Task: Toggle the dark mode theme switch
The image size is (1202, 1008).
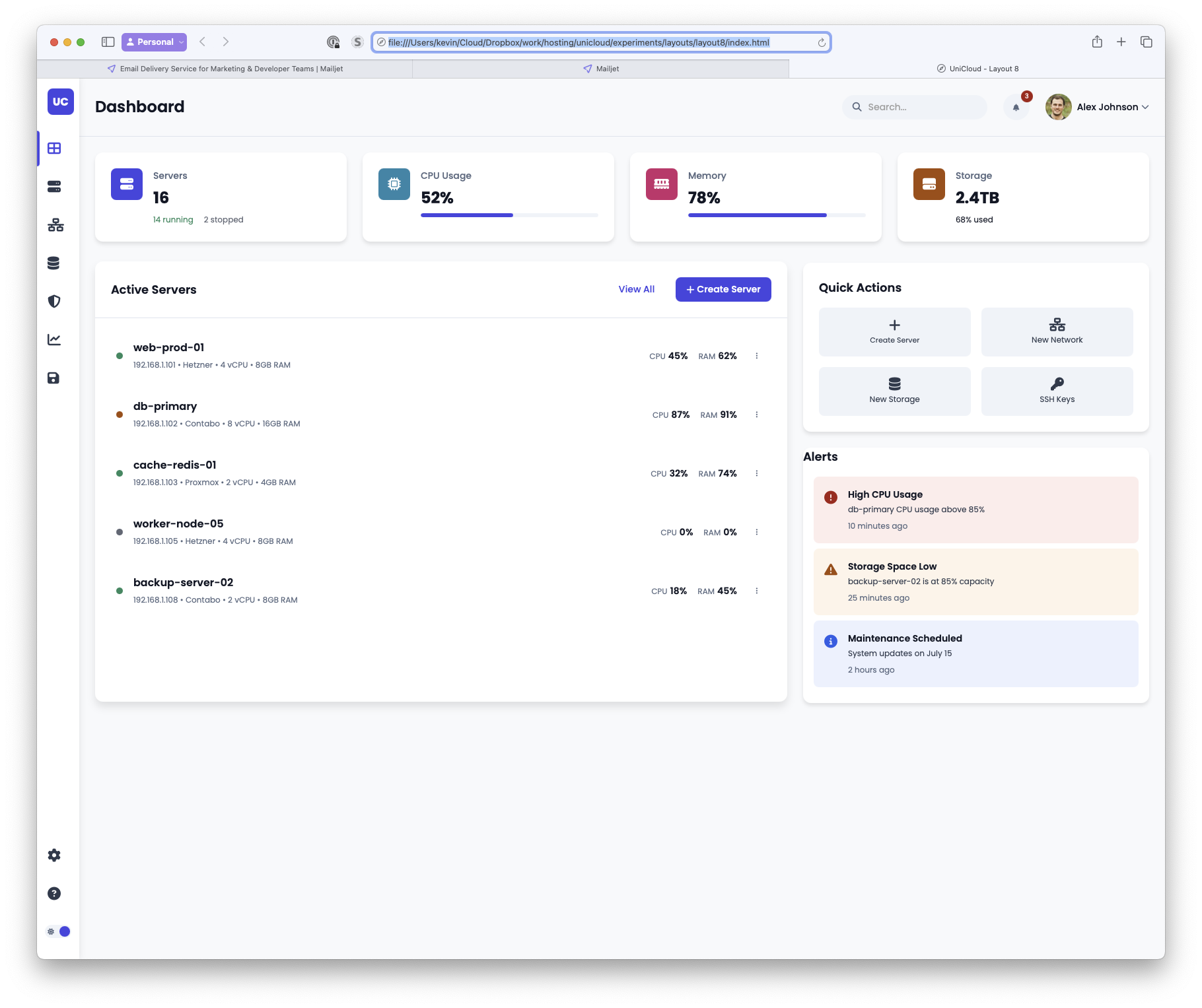Action: (x=59, y=931)
